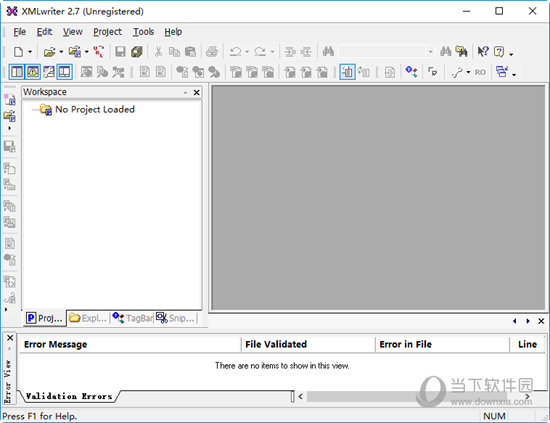Click the Print icon
This screenshot has height=423, width=550.
[x=212, y=52]
